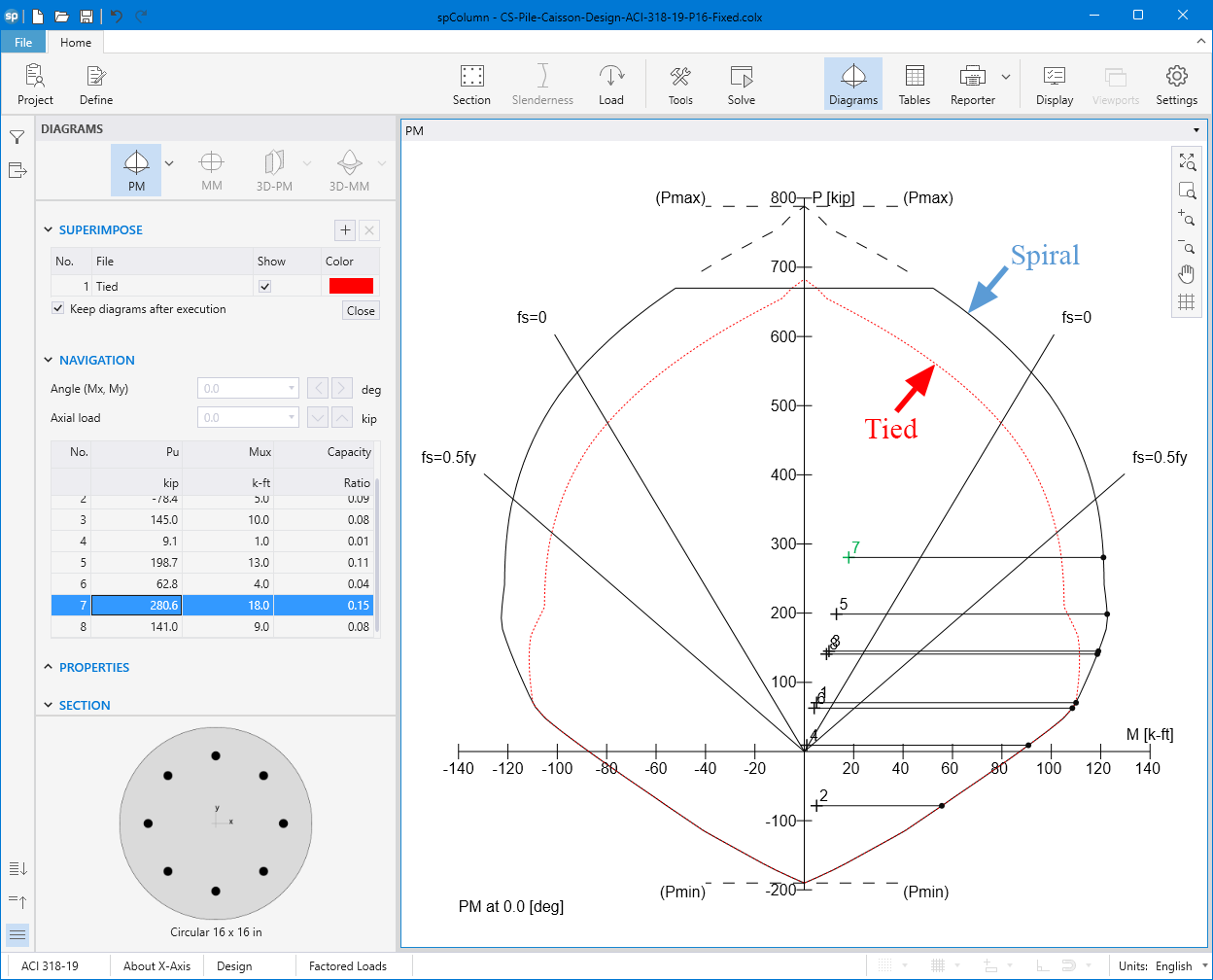1213x980 pixels.
Task: Select the rectangle zoom tool
Action: [1187, 191]
